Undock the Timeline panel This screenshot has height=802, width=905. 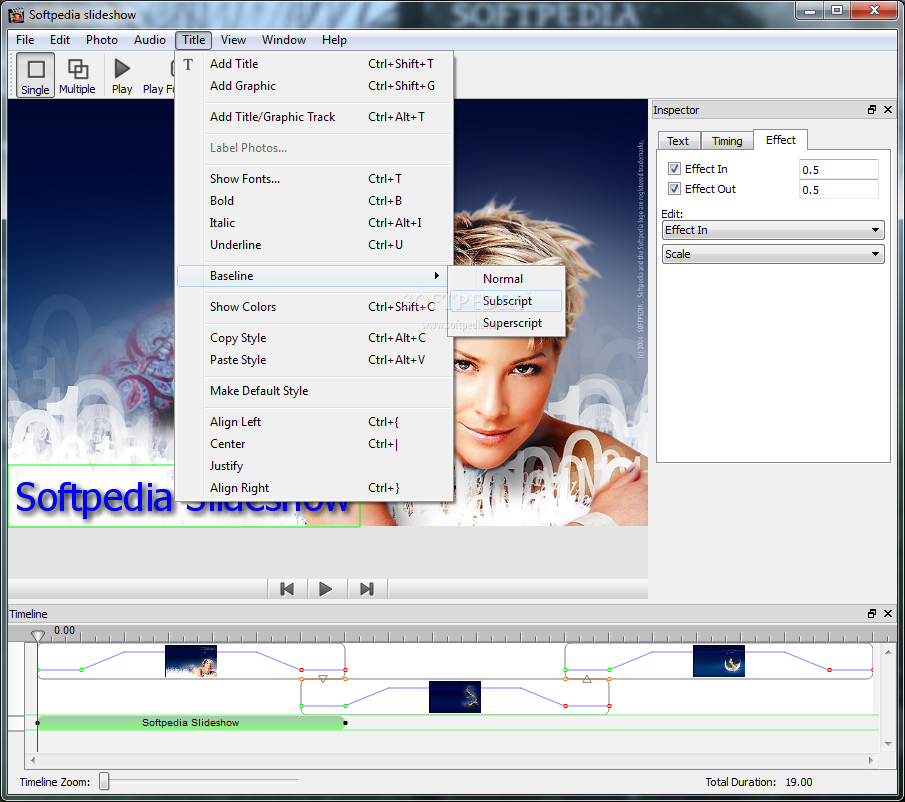click(x=872, y=613)
